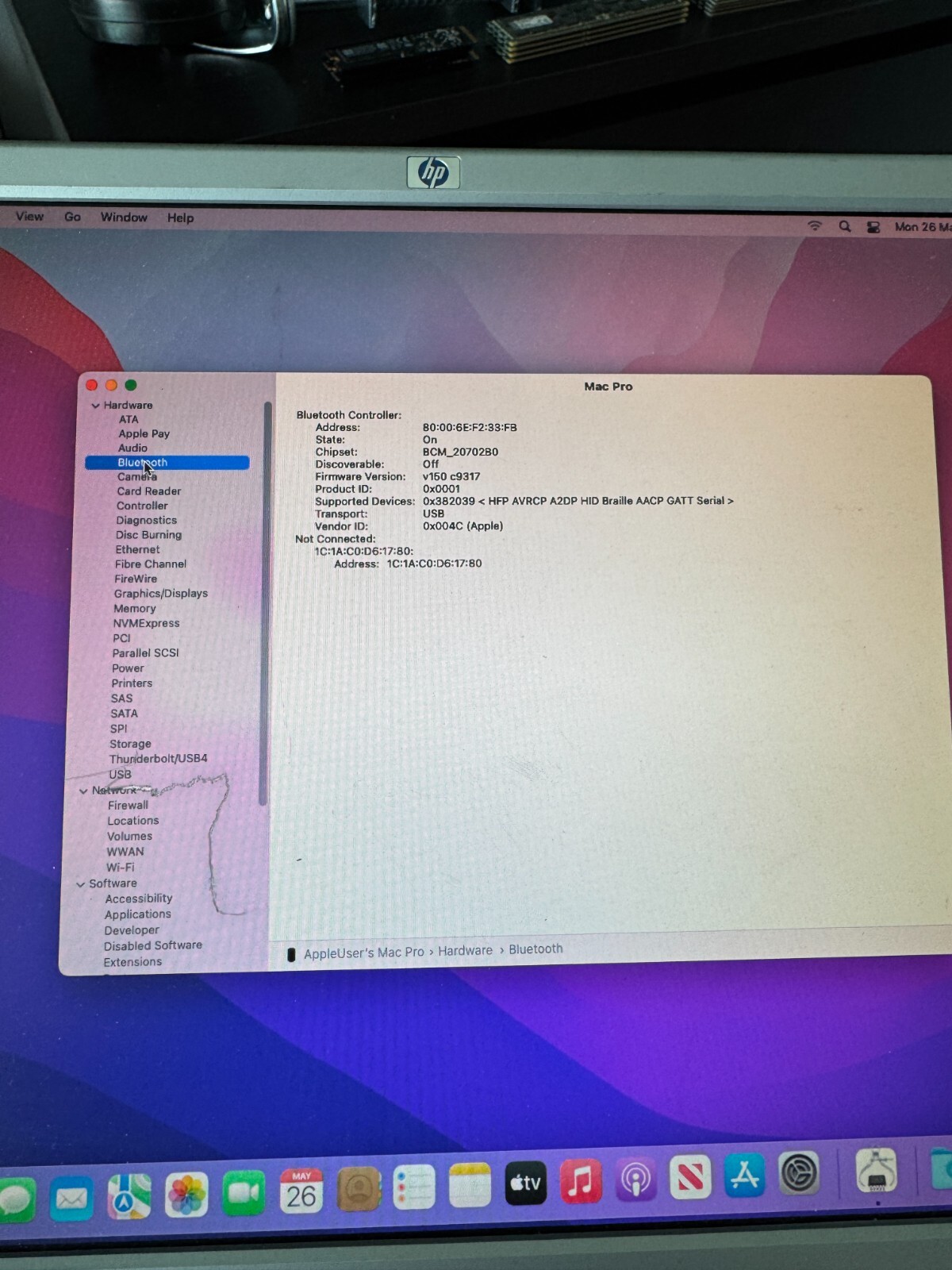952x1270 pixels.
Task: Open the View menu
Action: click(29, 216)
